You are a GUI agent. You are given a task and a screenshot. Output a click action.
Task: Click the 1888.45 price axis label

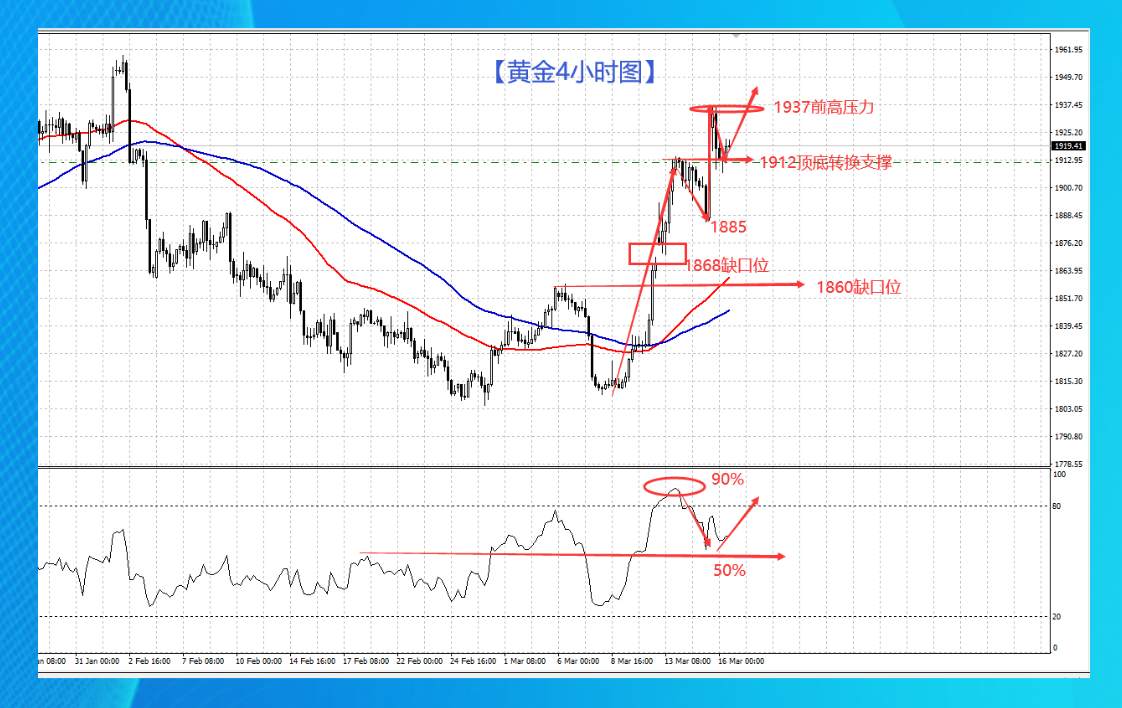click(1069, 215)
